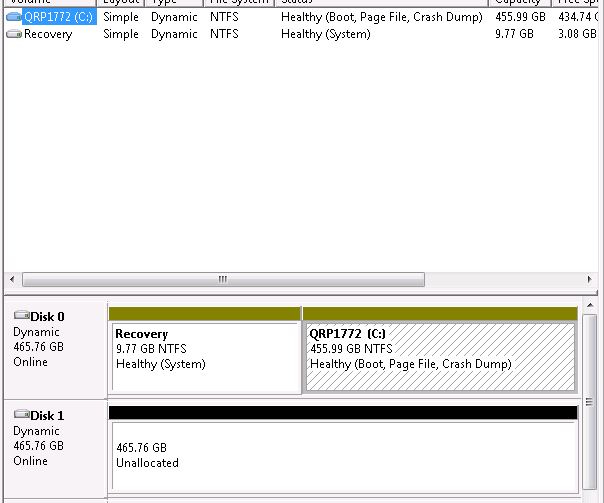This screenshot has width=604, height=503.
Task: Click the Disk 1 label panel
Action: coord(55,449)
